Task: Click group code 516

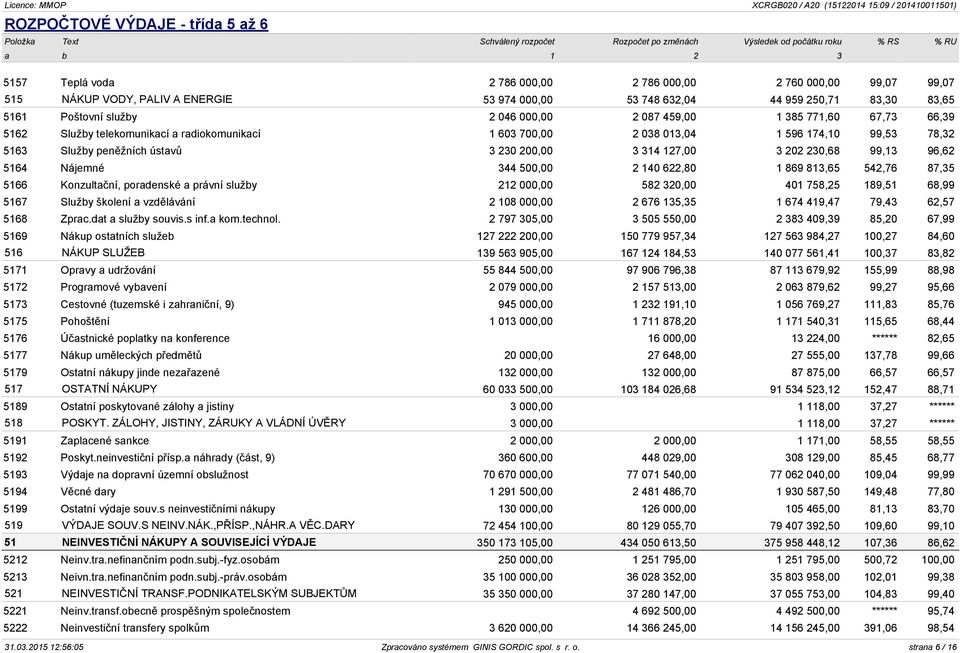Action: point(13,253)
